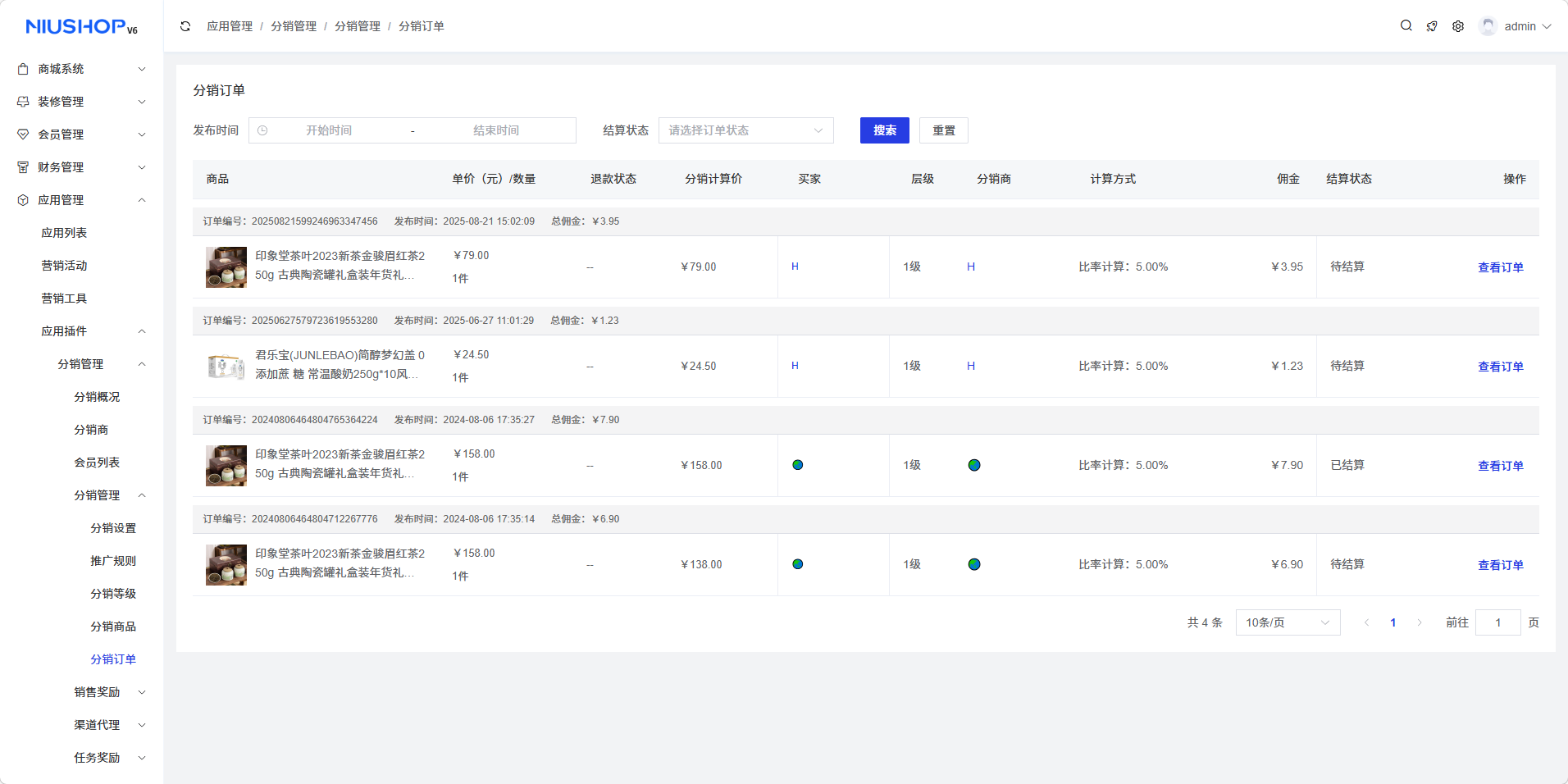Click distributor avatar in fourth order row
This screenshot has width=1568, height=784.
click(974, 564)
